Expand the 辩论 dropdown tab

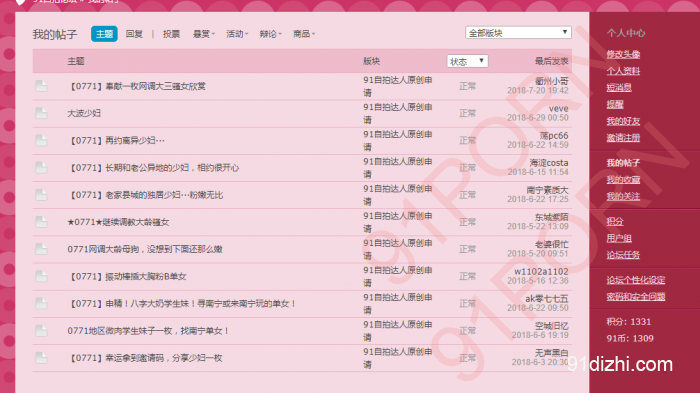pos(271,34)
